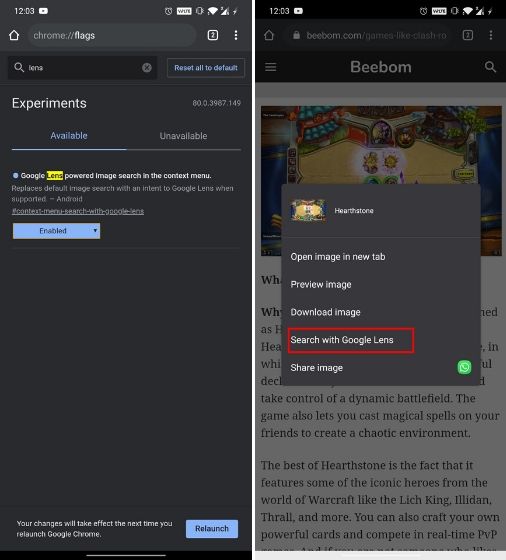Clear the 'lens' search text
The height and width of the screenshot is (560, 506).
[x=147, y=68]
